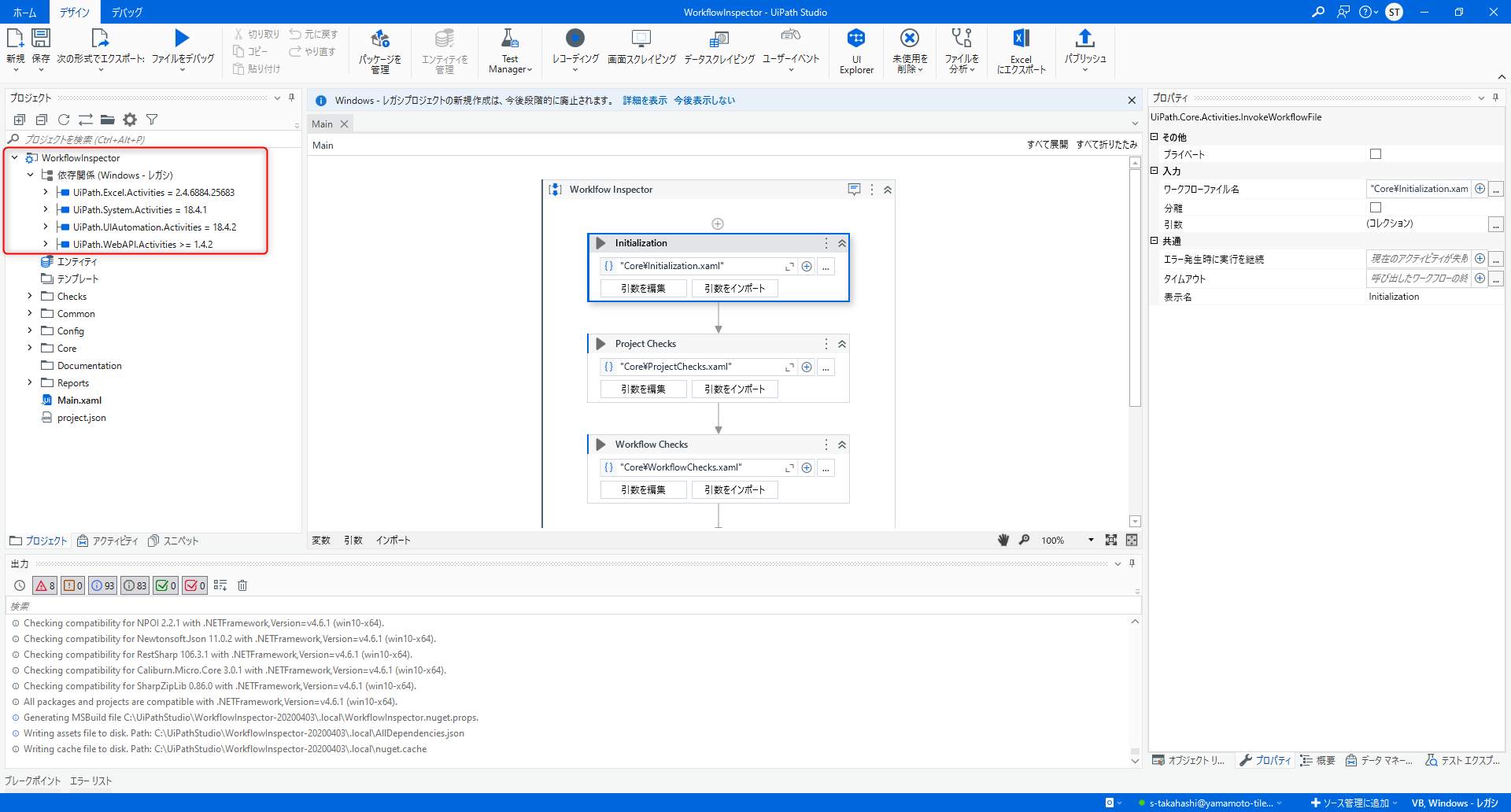Start the レコーディング recording tool
Viewport: 1511px width, 812px height.
pyautogui.click(x=575, y=49)
